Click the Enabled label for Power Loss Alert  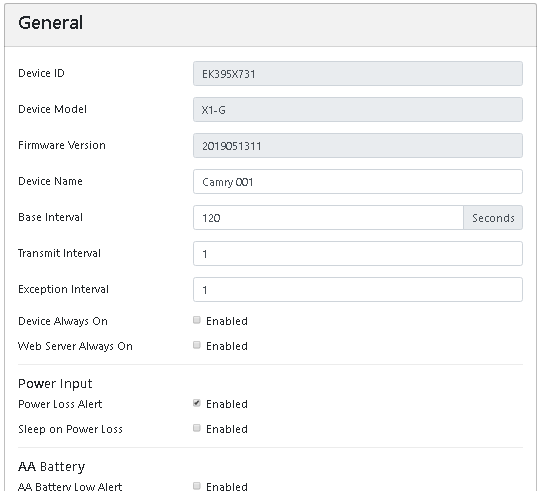pyautogui.click(x=227, y=404)
